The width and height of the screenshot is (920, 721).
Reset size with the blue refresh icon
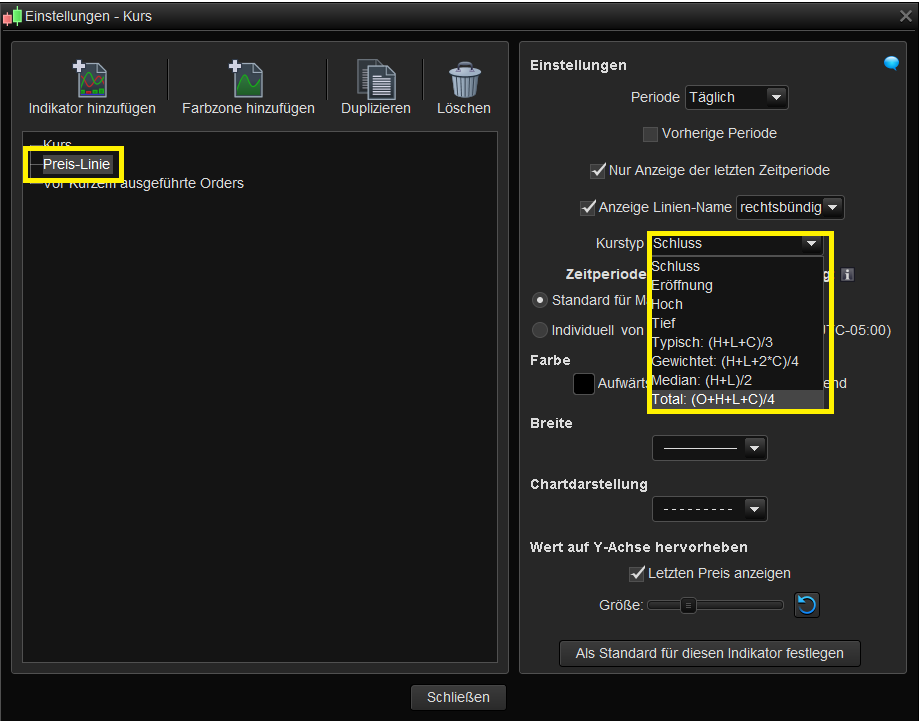click(807, 605)
